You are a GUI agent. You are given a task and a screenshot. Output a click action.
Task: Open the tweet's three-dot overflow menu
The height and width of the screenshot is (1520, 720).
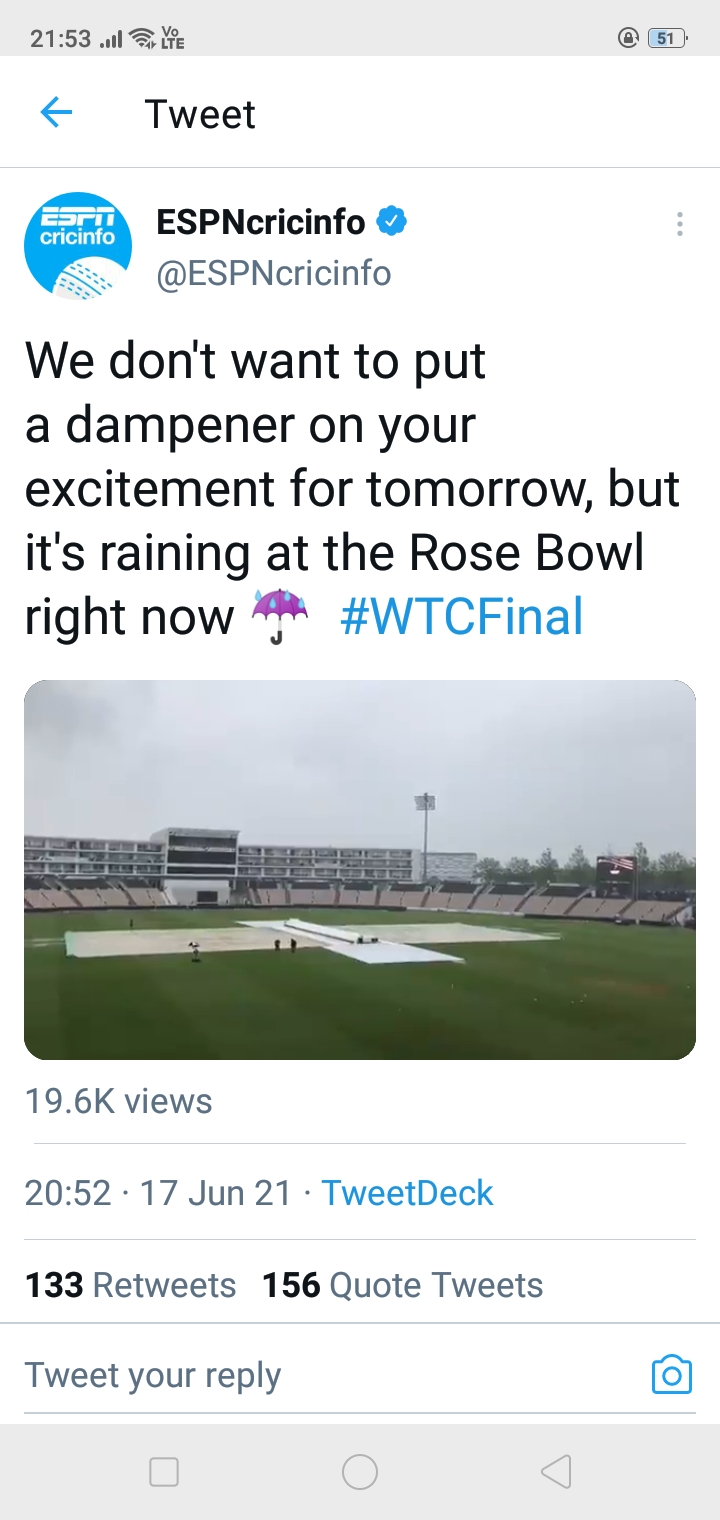tap(680, 224)
